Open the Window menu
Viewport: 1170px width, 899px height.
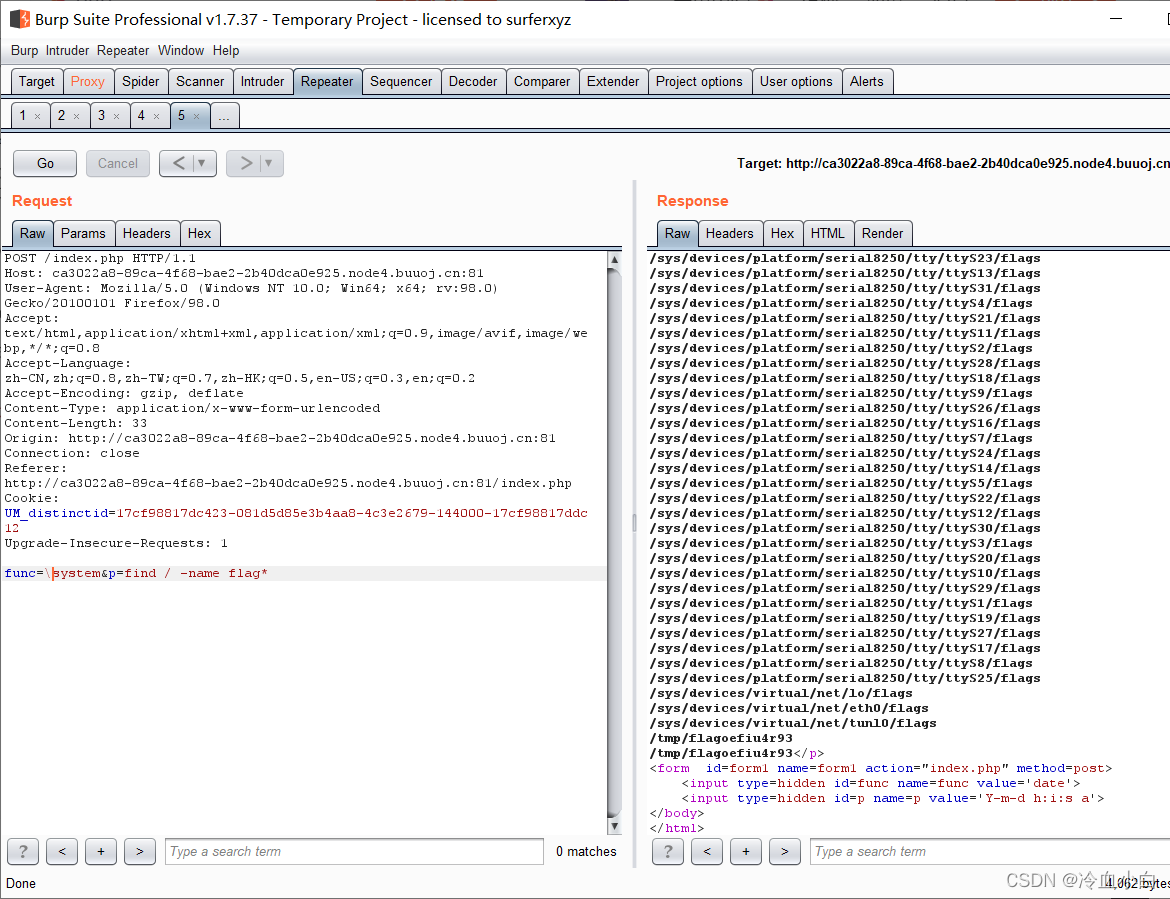point(181,51)
